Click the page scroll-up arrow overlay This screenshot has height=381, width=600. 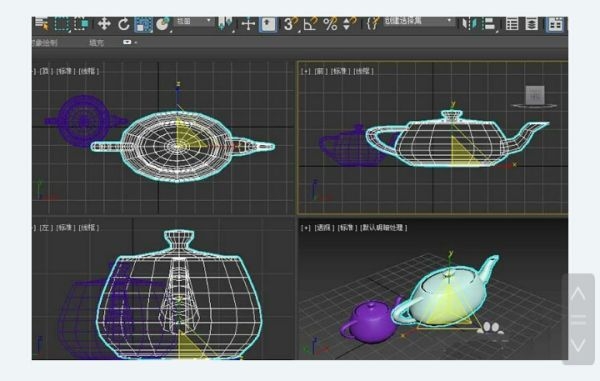pos(578,294)
